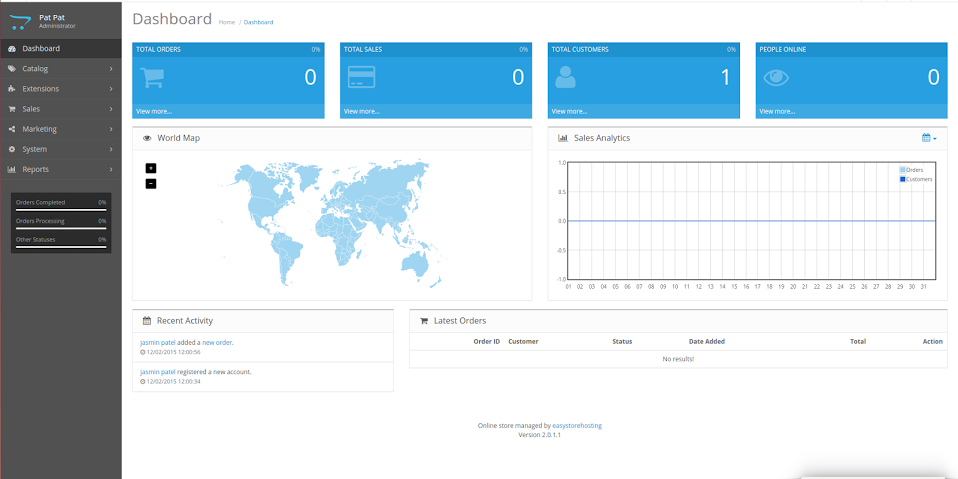Click the credit card icon in Total Sales tile
Screen dimensions: 958x479
(x=361, y=77)
